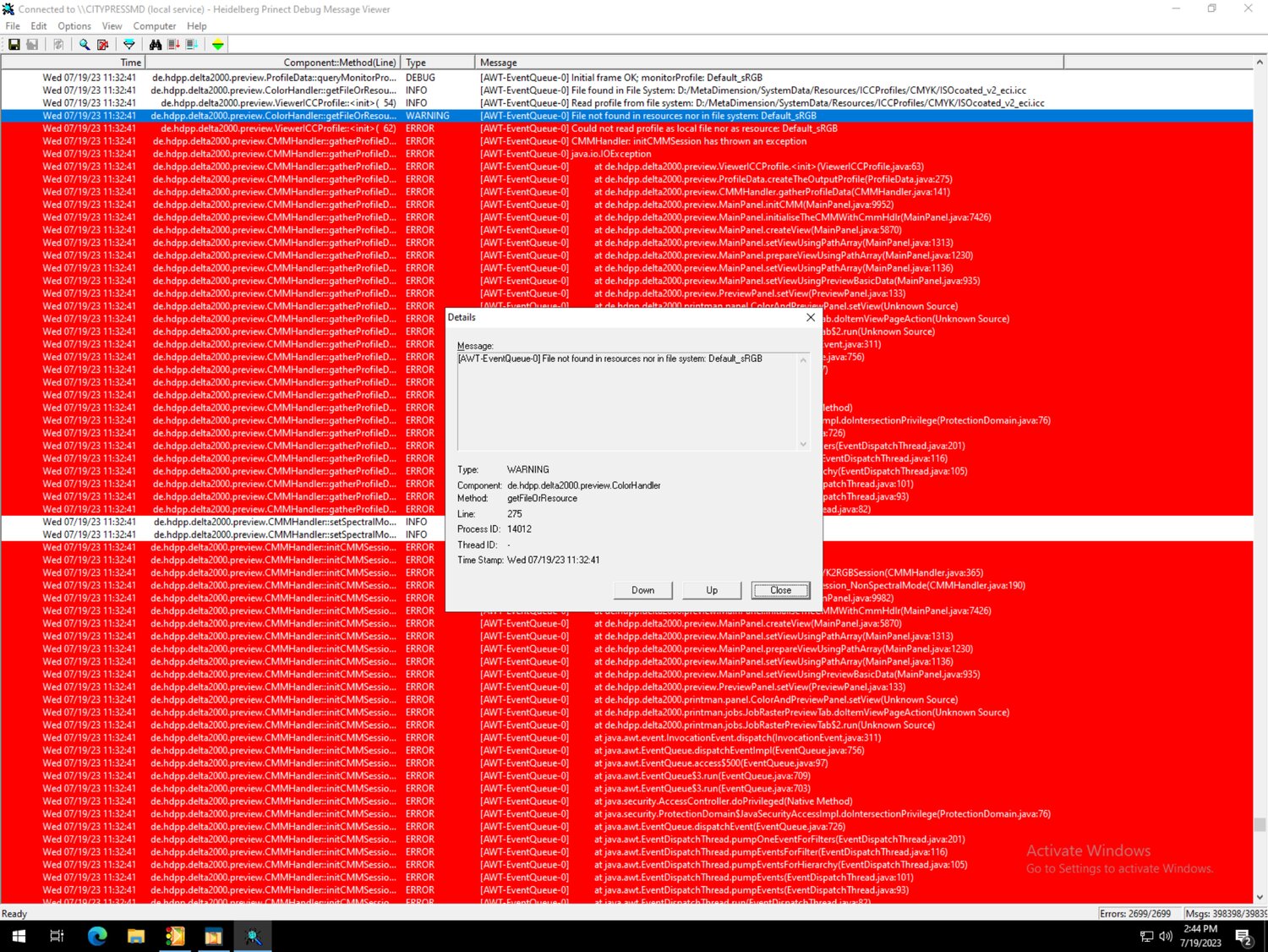This screenshot has height=952, width=1268.
Task: Click the 'Msgs:' counter in status bar
Action: tap(1225, 913)
